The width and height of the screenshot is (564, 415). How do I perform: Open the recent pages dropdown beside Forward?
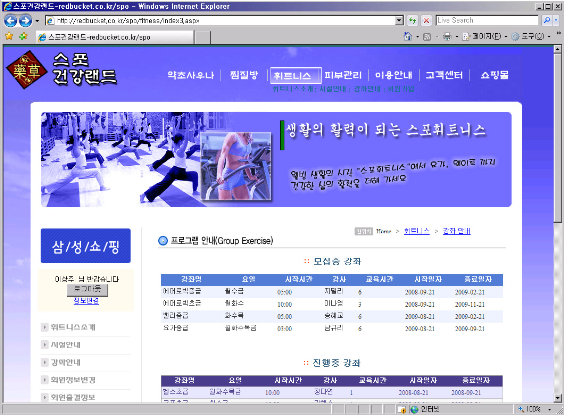pos(37,21)
